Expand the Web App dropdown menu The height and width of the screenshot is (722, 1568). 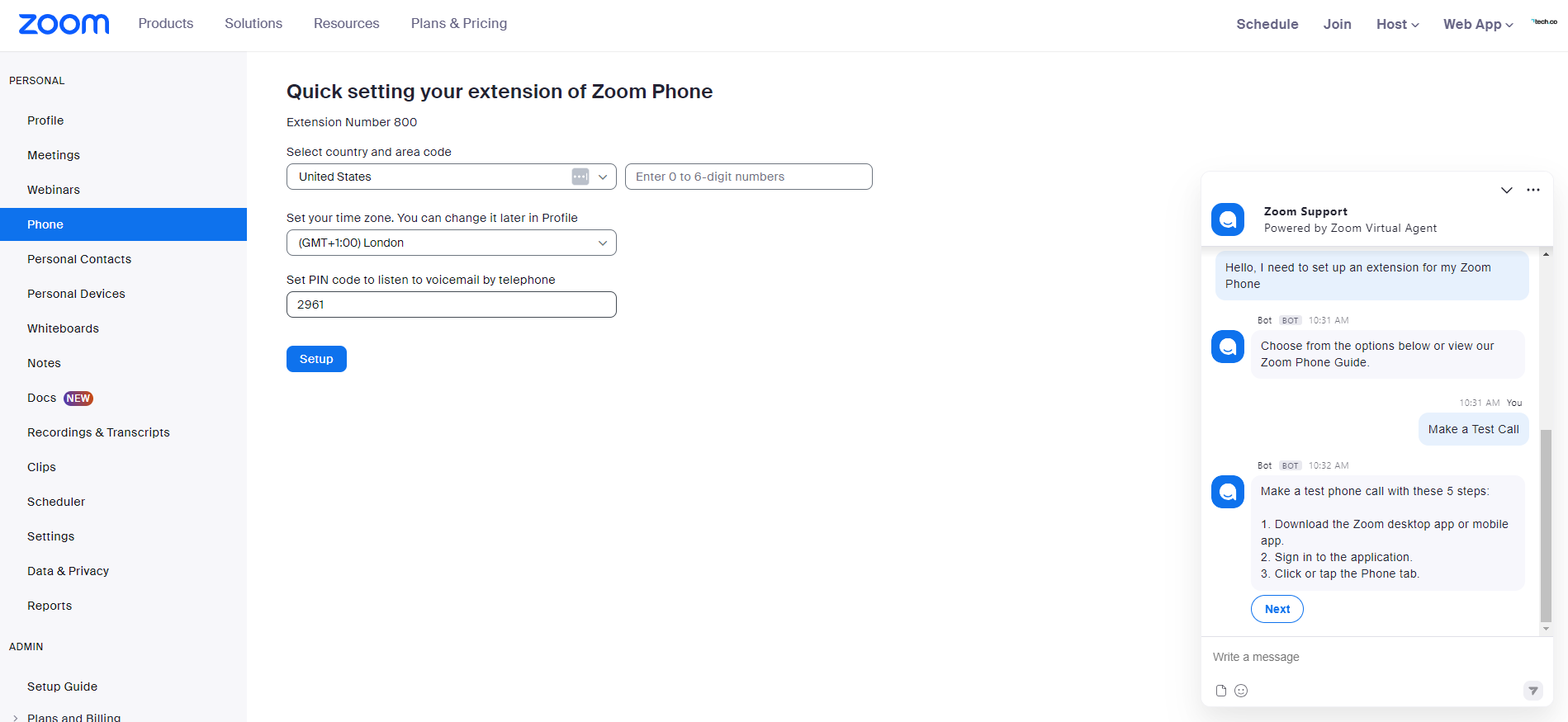coord(1478,25)
